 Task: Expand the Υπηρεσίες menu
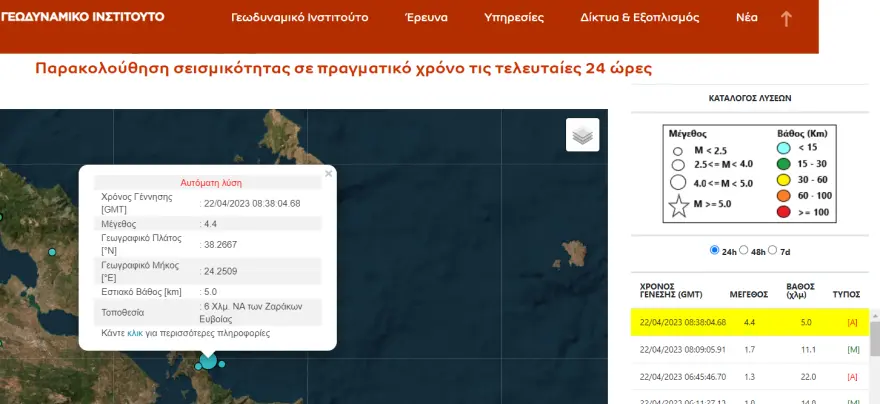513,18
